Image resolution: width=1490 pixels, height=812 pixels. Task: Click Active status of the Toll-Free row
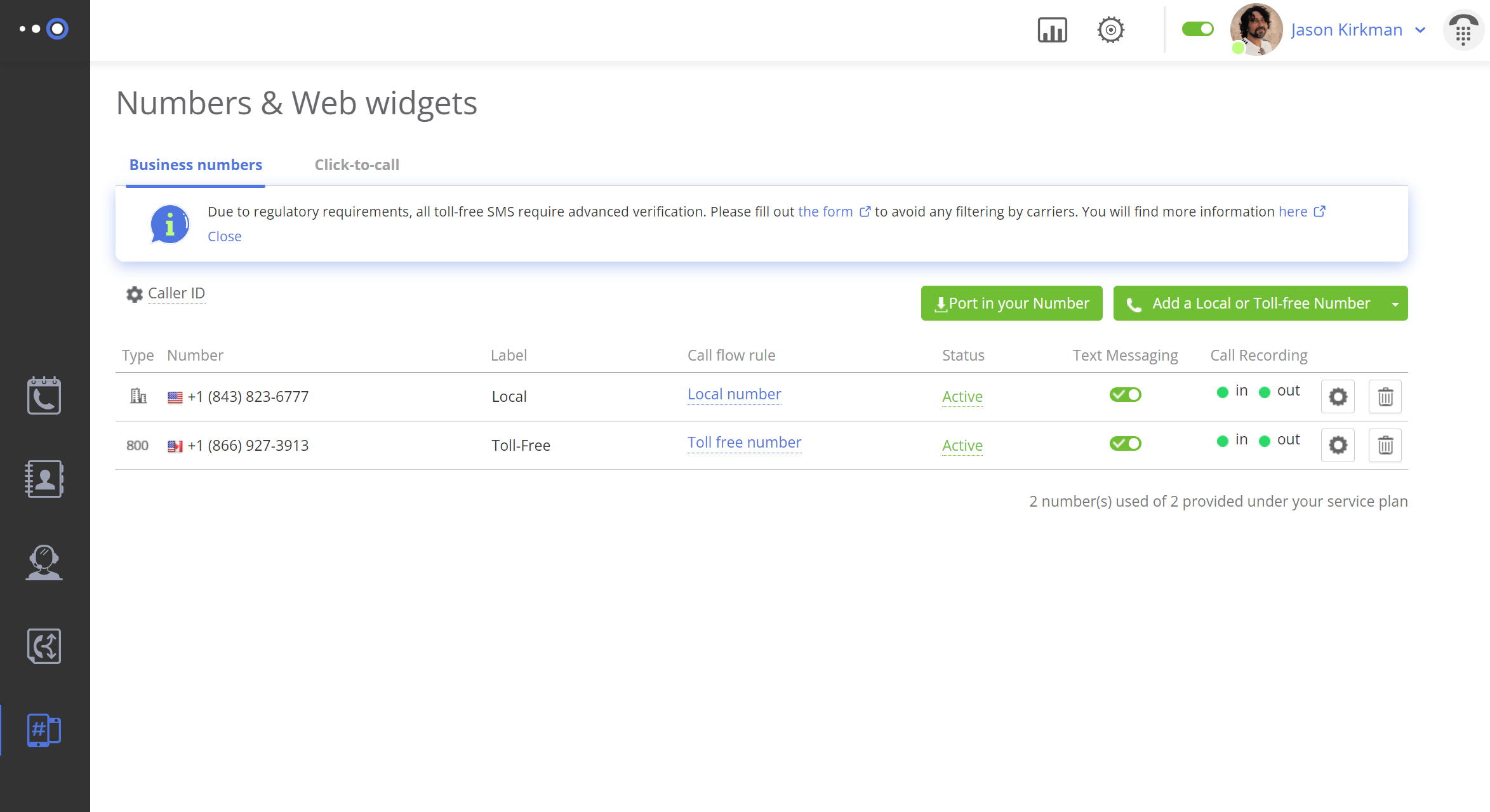click(x=962, y=446)
